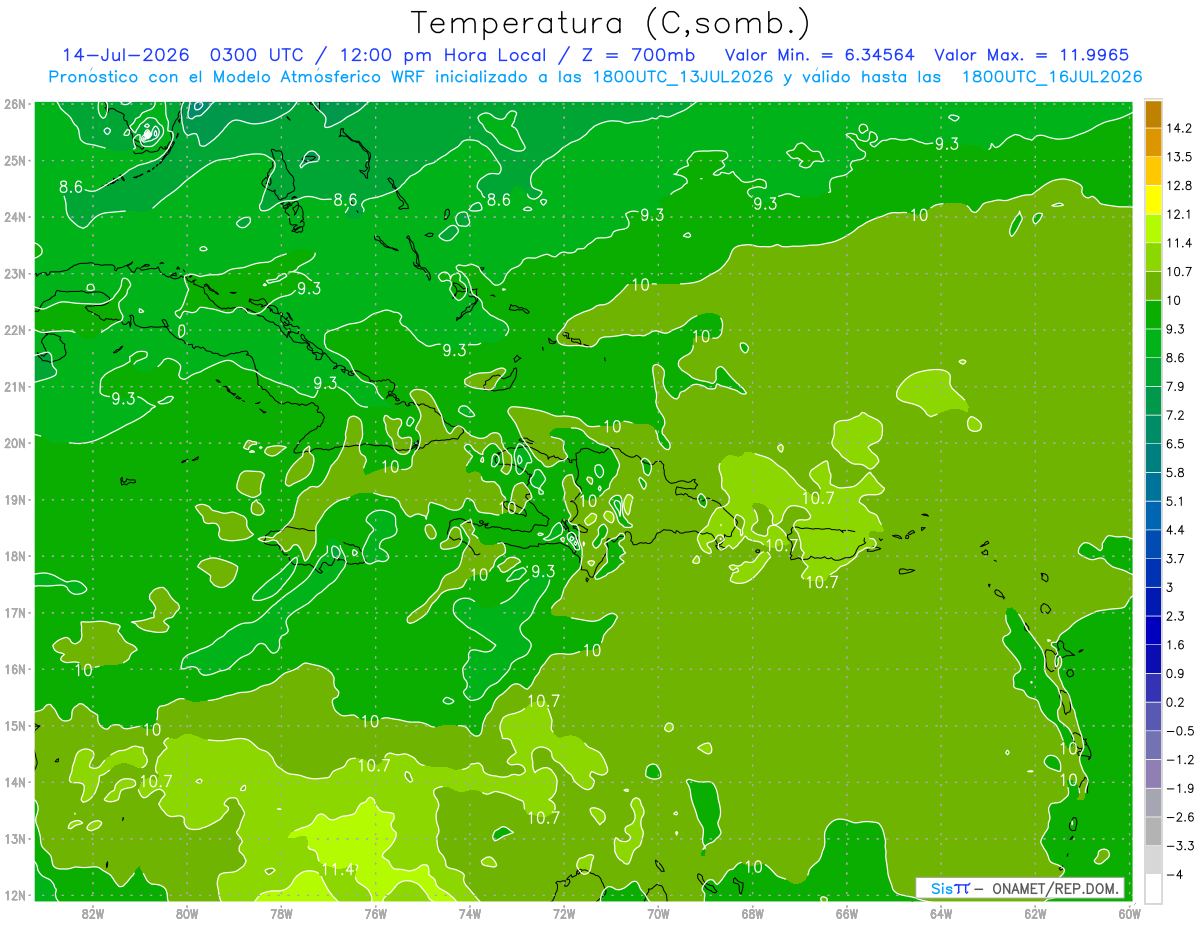Image resolution: width=1200 pixels, height=927 pixels.
Task: Click the "-0.5" label on color scale
Action: [x=1182, y=731]
